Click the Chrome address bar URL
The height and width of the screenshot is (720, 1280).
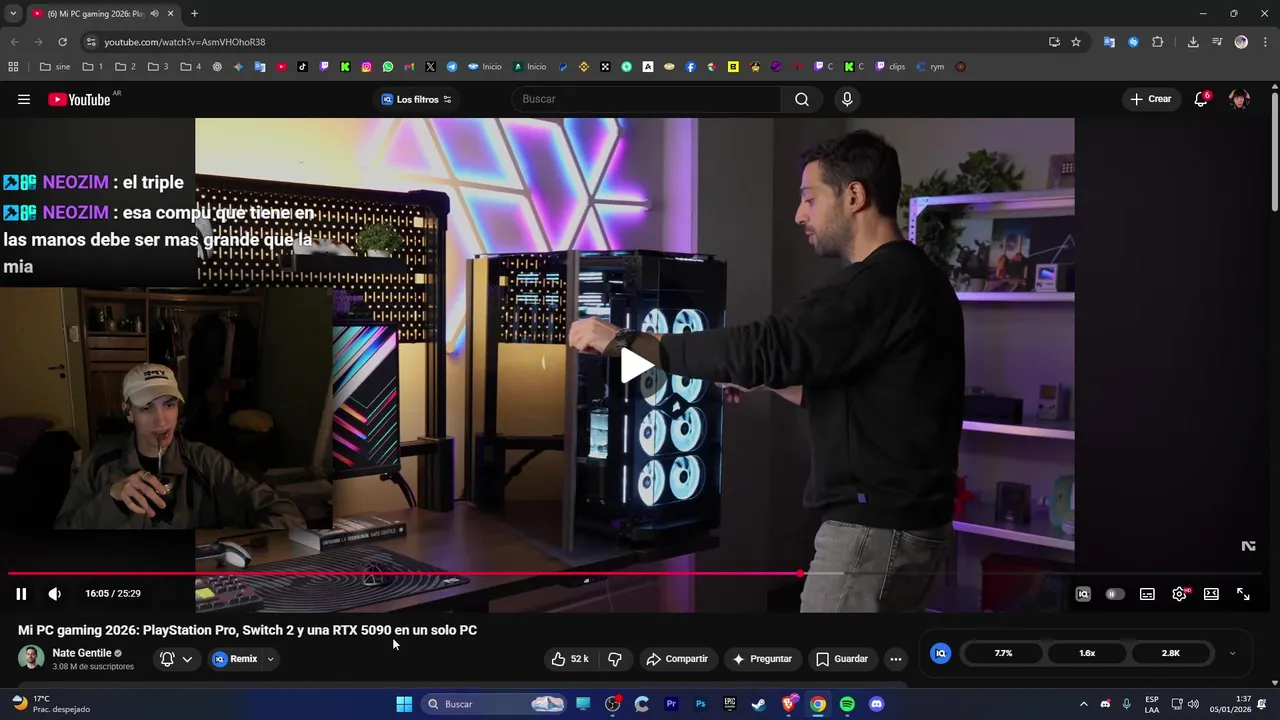click(x=185, y=42)
